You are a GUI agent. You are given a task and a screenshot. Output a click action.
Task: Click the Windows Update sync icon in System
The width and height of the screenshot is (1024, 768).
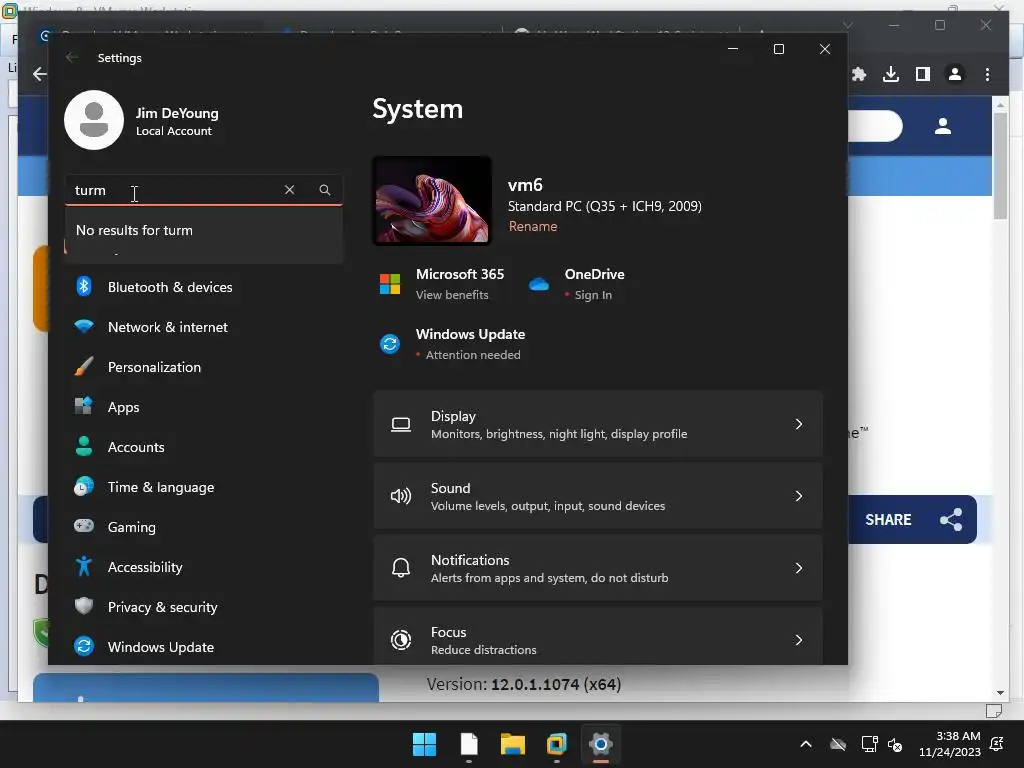390,344
